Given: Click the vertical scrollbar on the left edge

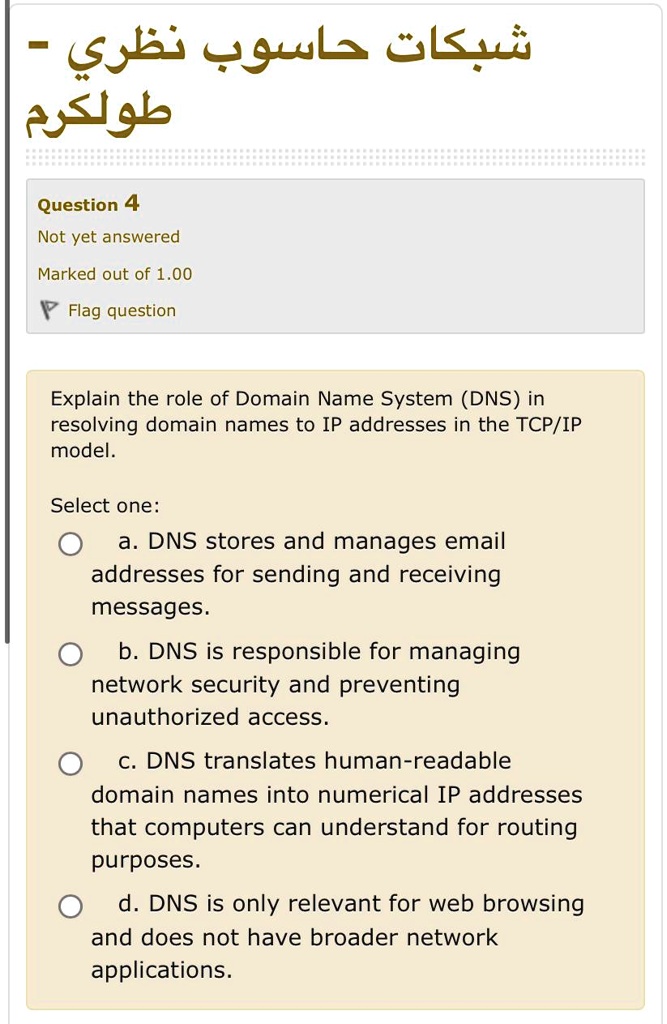Looking at the screenshot, I should 7,321.
